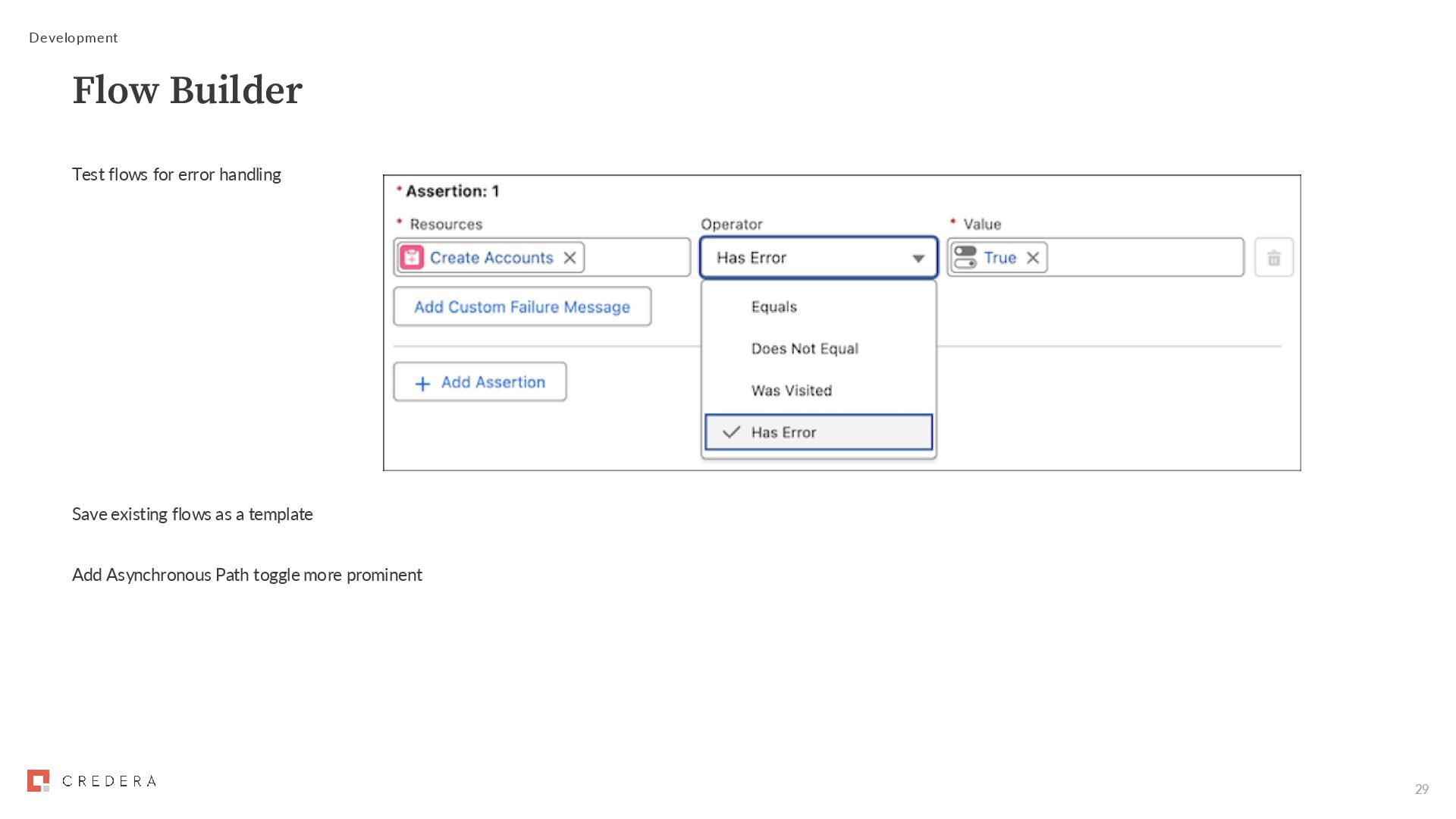This screenshot has width=1456, height=819.
Task: Pick the Was Visited operator option
Action: pos(792,391)
